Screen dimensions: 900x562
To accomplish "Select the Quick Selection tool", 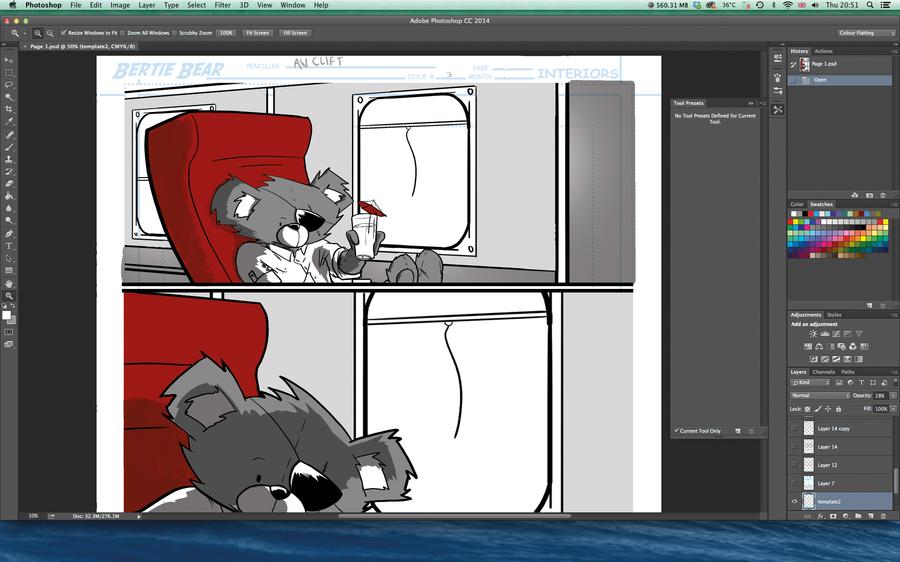I will click(9, 97).
